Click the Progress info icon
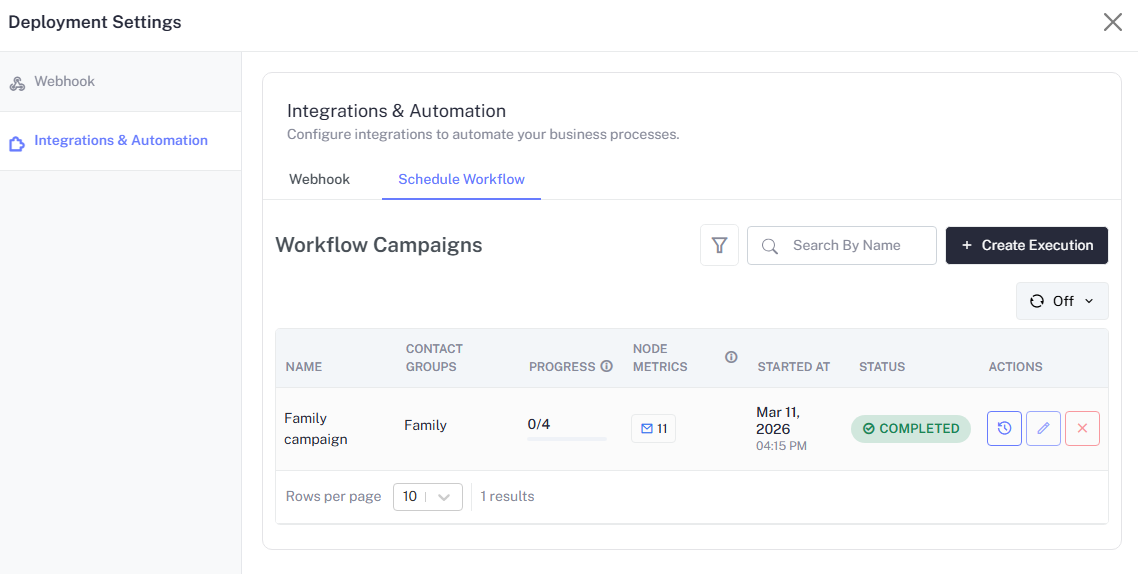This screenshot has height=574, width=1138. [606, 367]
